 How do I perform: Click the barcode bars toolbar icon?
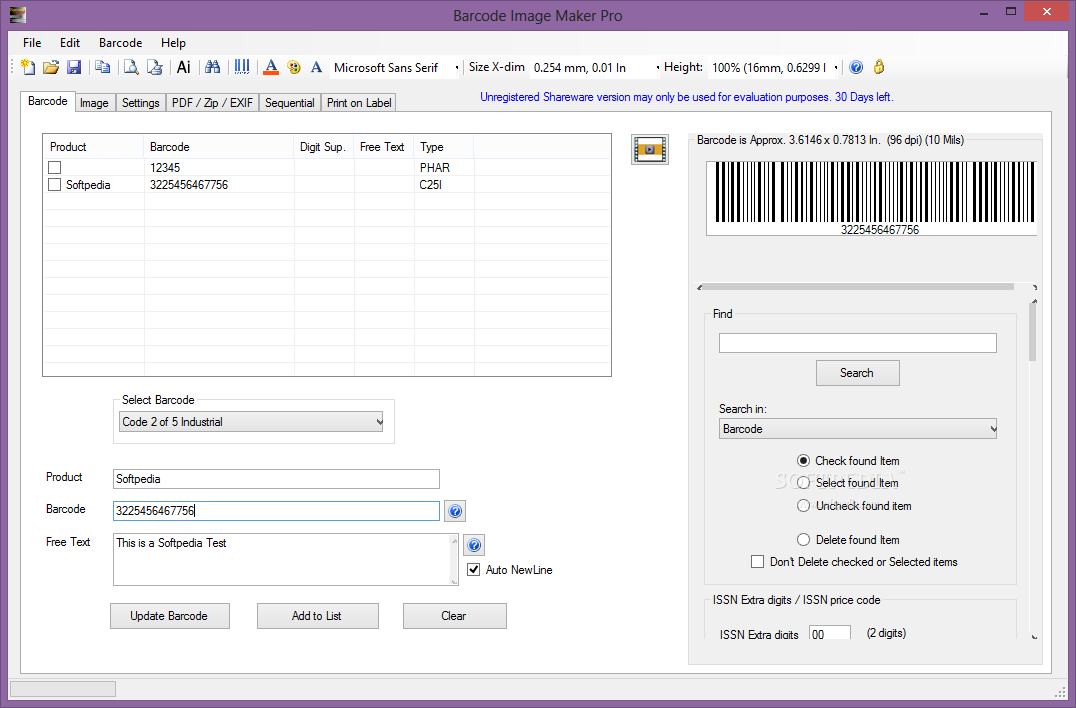click(x=242, y=67)
